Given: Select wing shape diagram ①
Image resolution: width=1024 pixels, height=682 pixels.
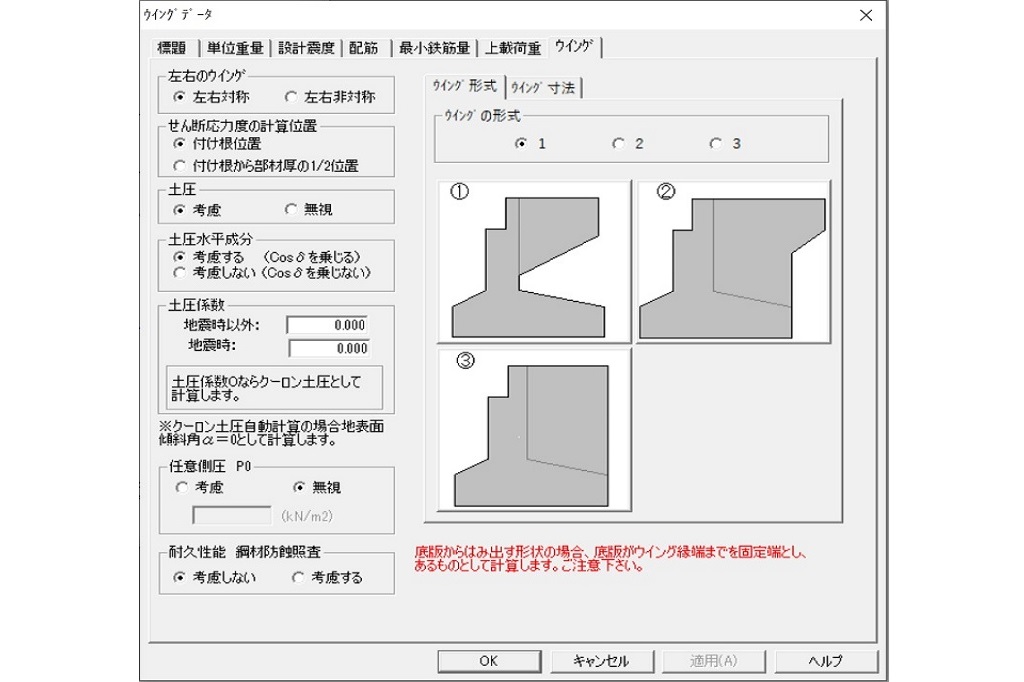Looking at the screenshot, I should (x=530, y=260).
